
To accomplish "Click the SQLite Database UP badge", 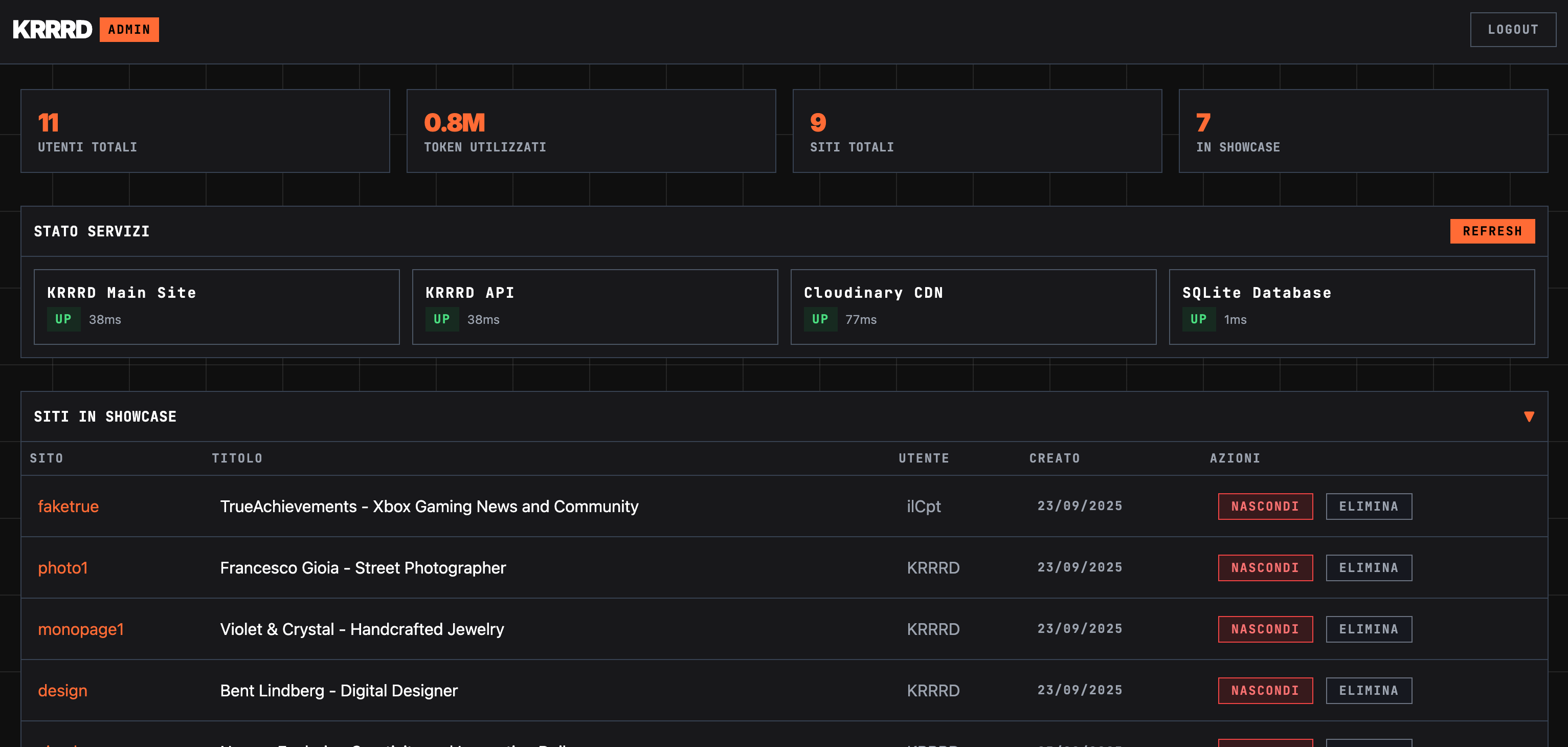I will [1198, 319].
